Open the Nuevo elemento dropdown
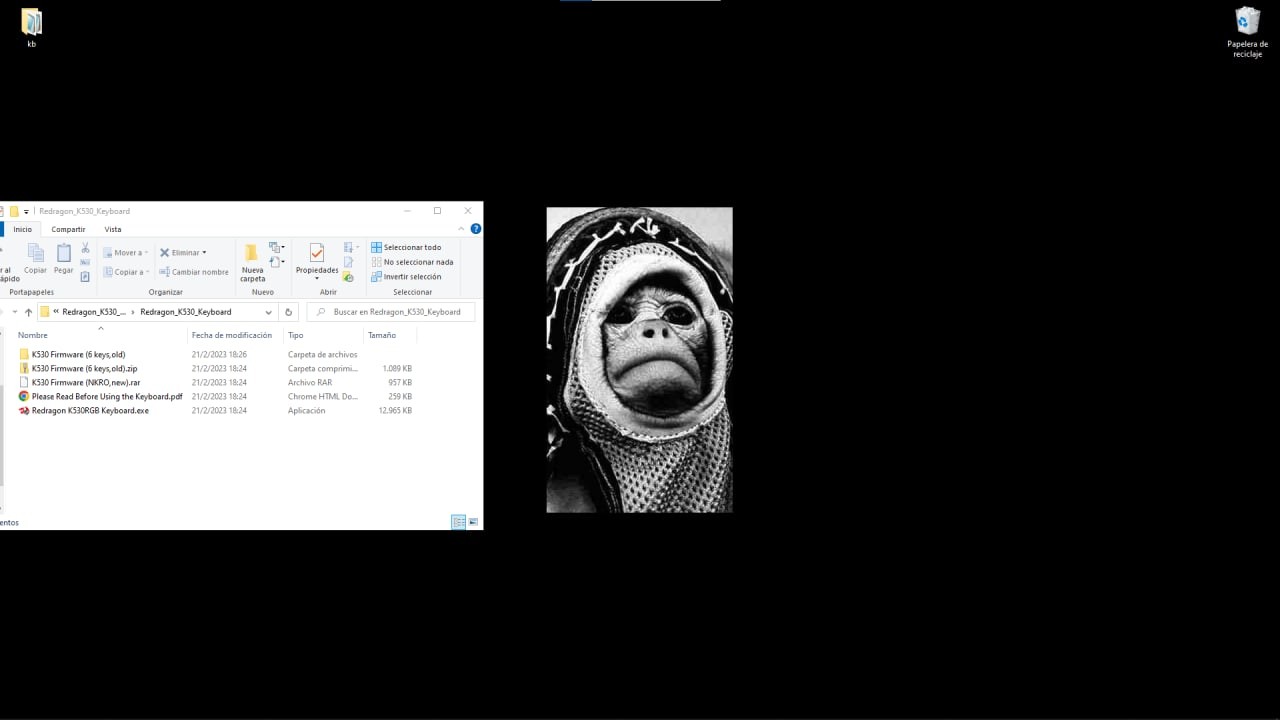Viewport: 1280px width, 720px height. coord(277,247)
